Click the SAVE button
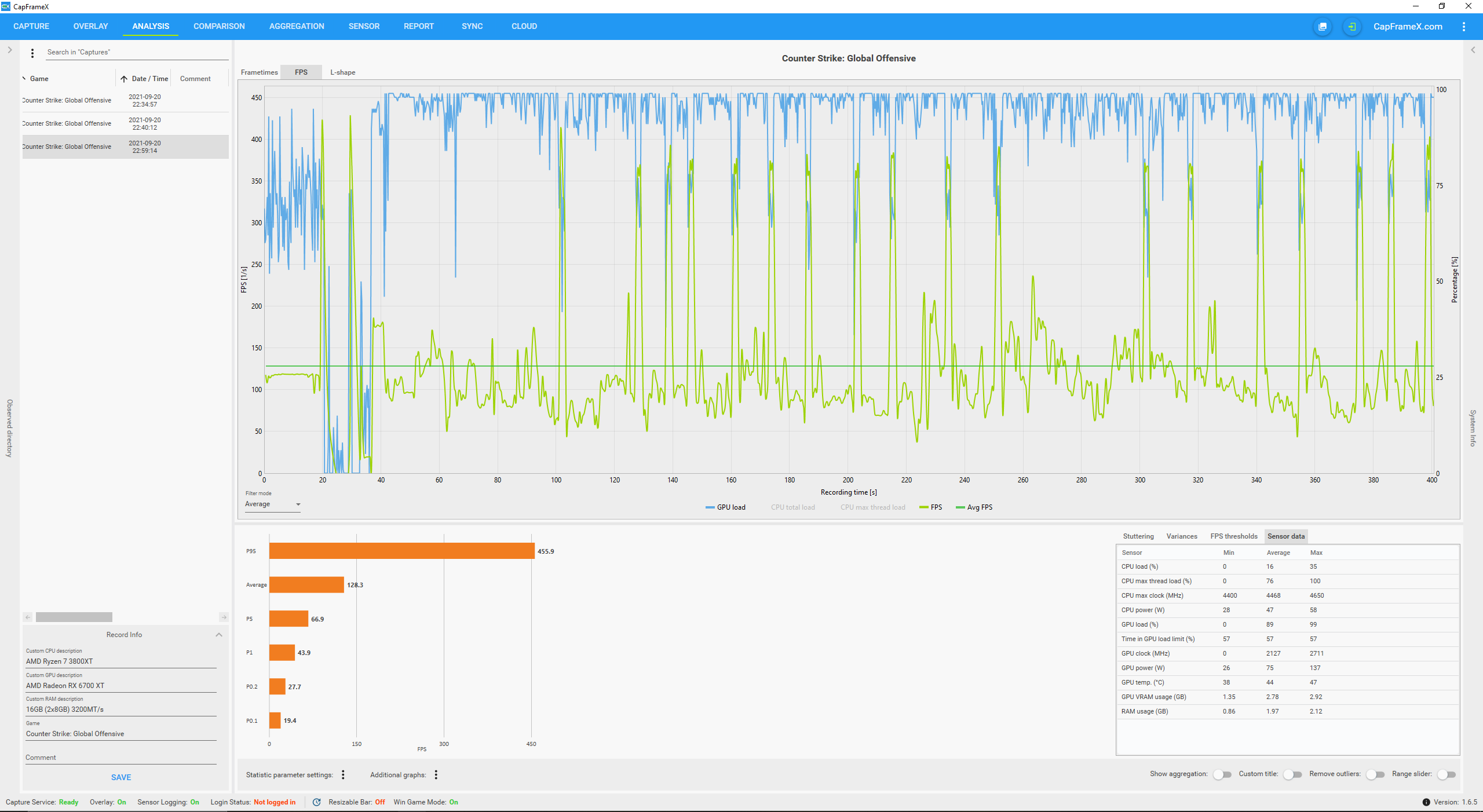This screenshot has width=1483, height=812. [121, 777]
